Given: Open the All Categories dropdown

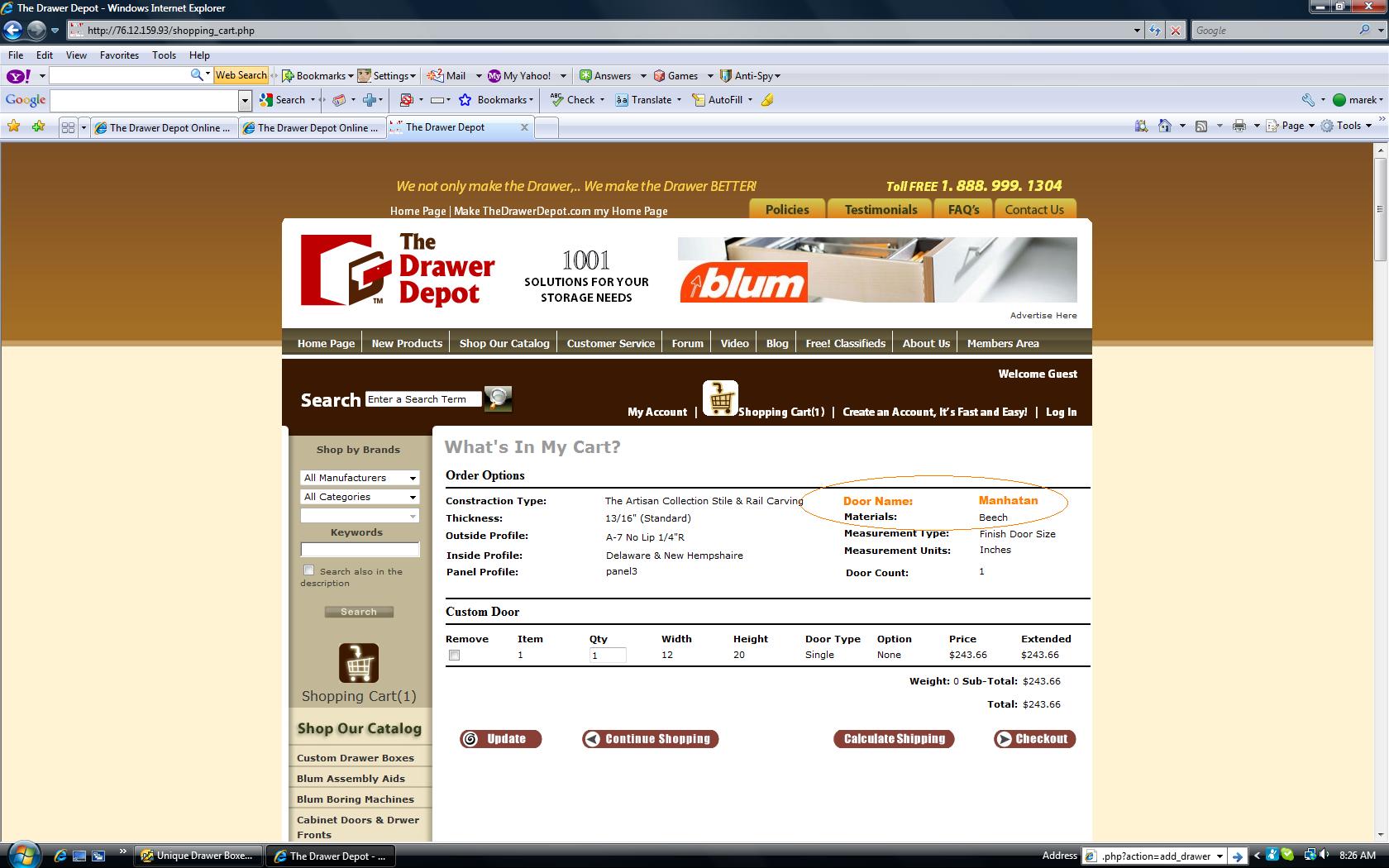Looking at the screenshot, I should tap(360, 497).
